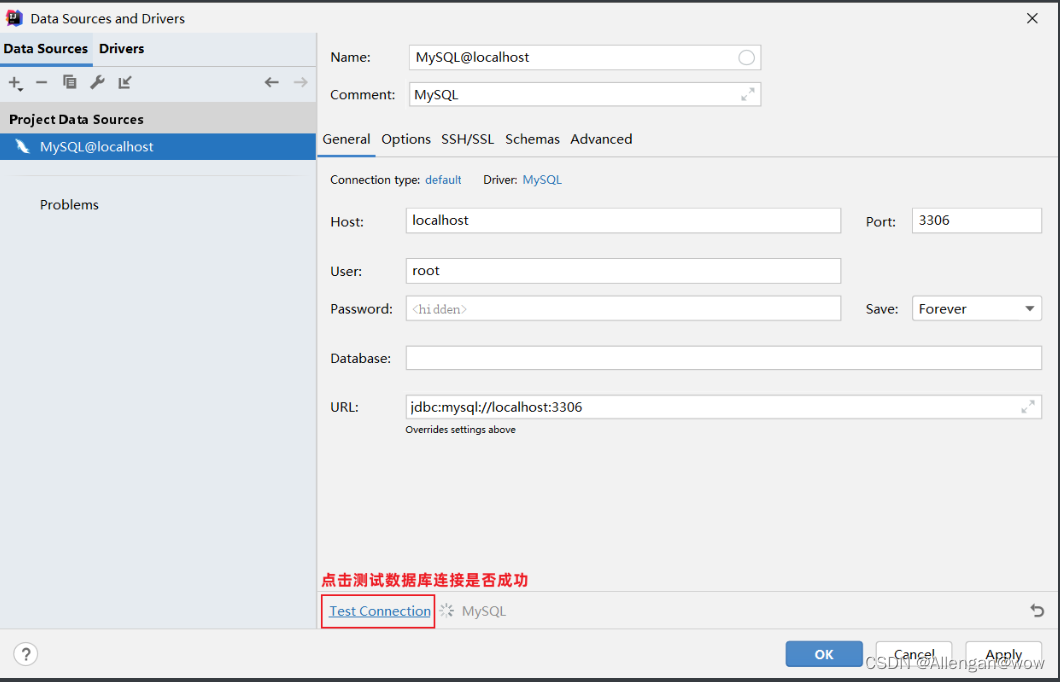Image resolution: width=1060 pixels, height=682 pixels.
Task: Click the default connection type link
Action: pos(443,180)
